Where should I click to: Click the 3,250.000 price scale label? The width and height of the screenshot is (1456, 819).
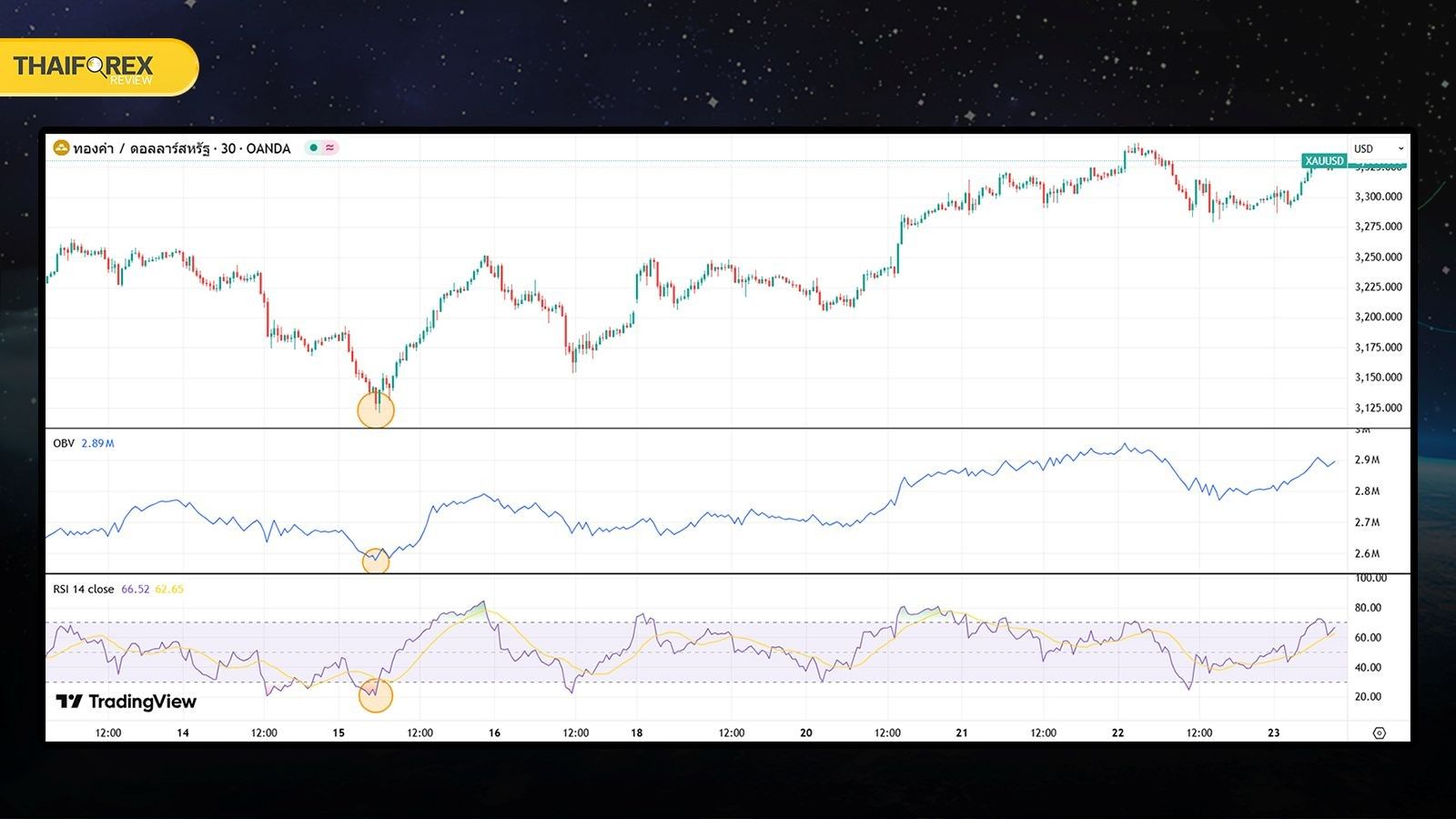click(x=1378, y=258)
